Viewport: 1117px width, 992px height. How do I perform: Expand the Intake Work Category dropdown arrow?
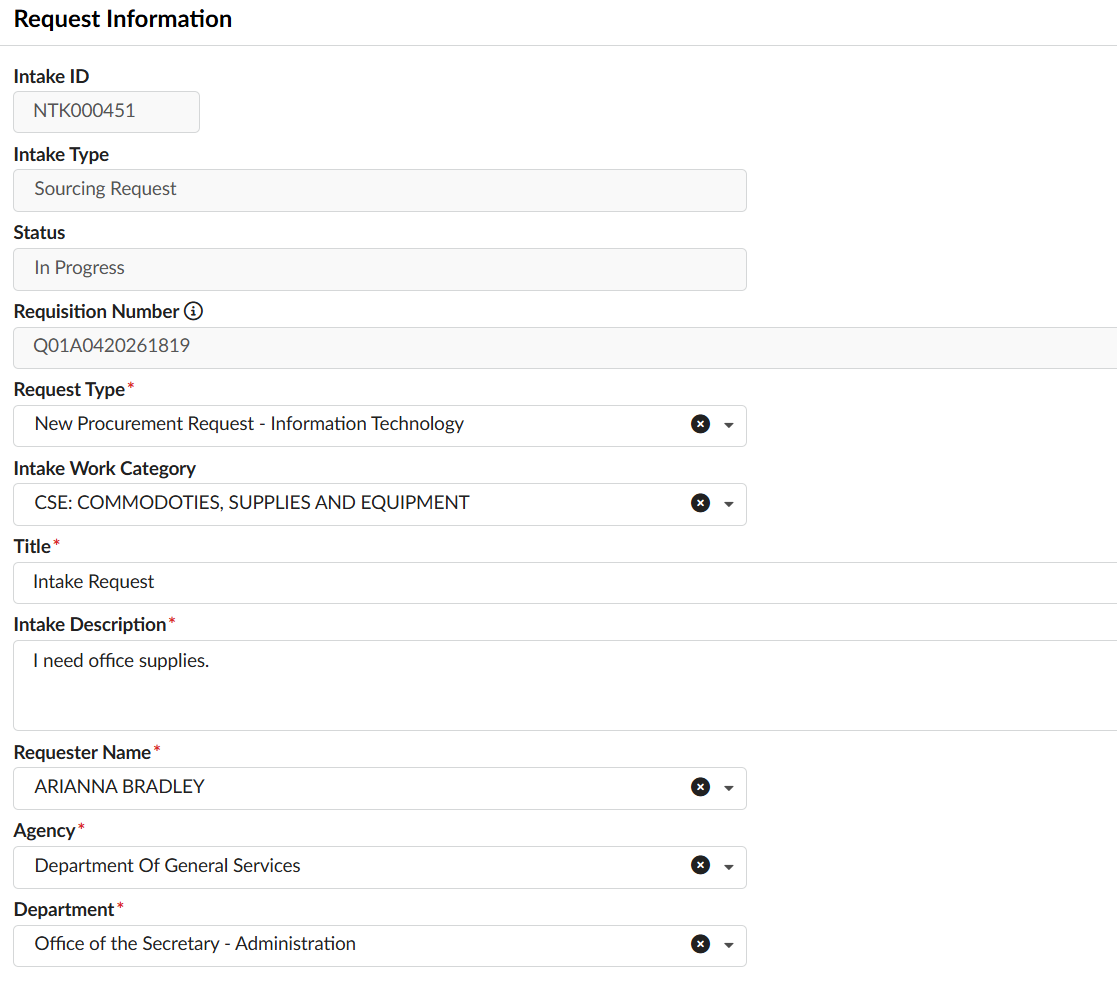pyautogui.click(x=729, y=504)
